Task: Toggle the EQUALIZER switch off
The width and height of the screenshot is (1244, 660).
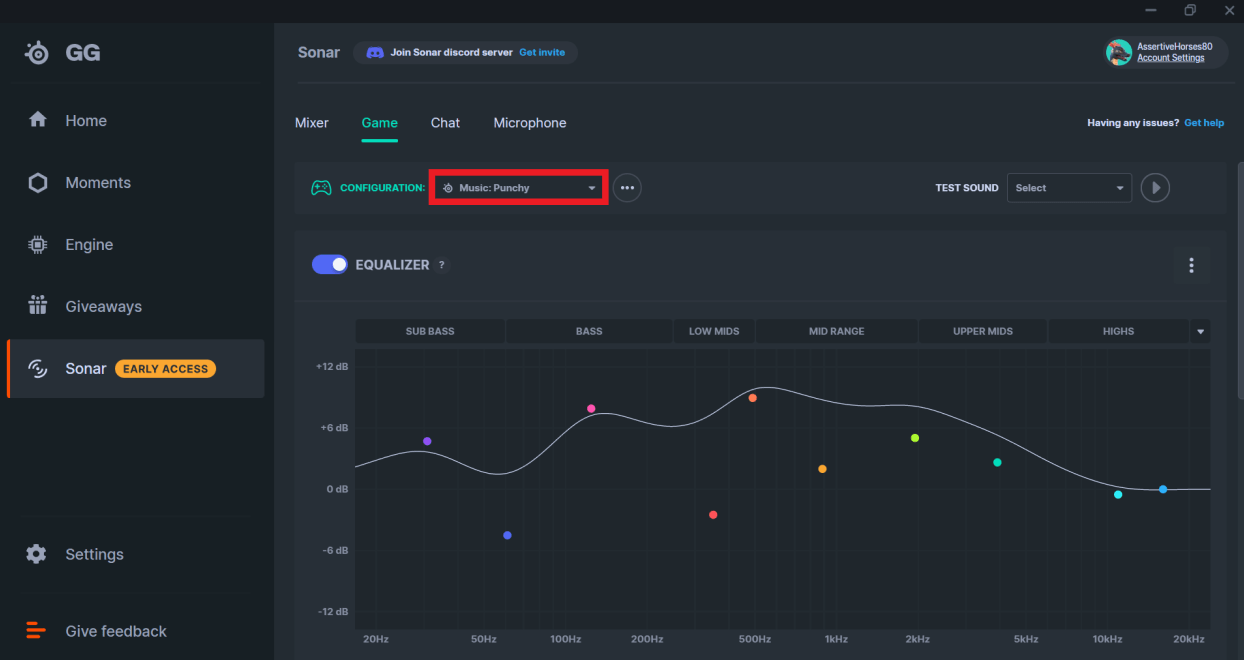Action: [x=330, y=264]
